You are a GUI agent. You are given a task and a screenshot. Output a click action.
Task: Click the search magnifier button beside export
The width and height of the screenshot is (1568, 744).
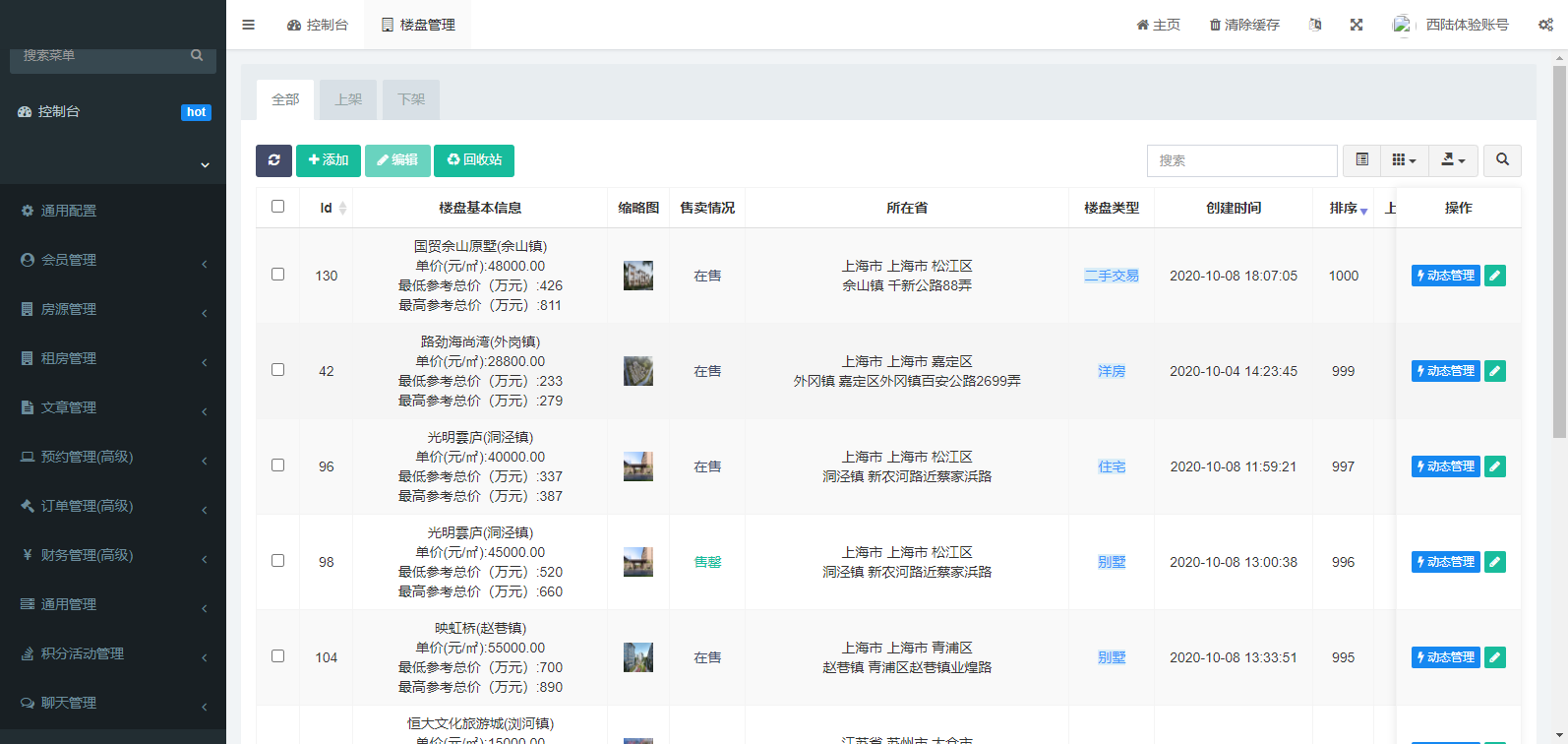click(1502, 160)
